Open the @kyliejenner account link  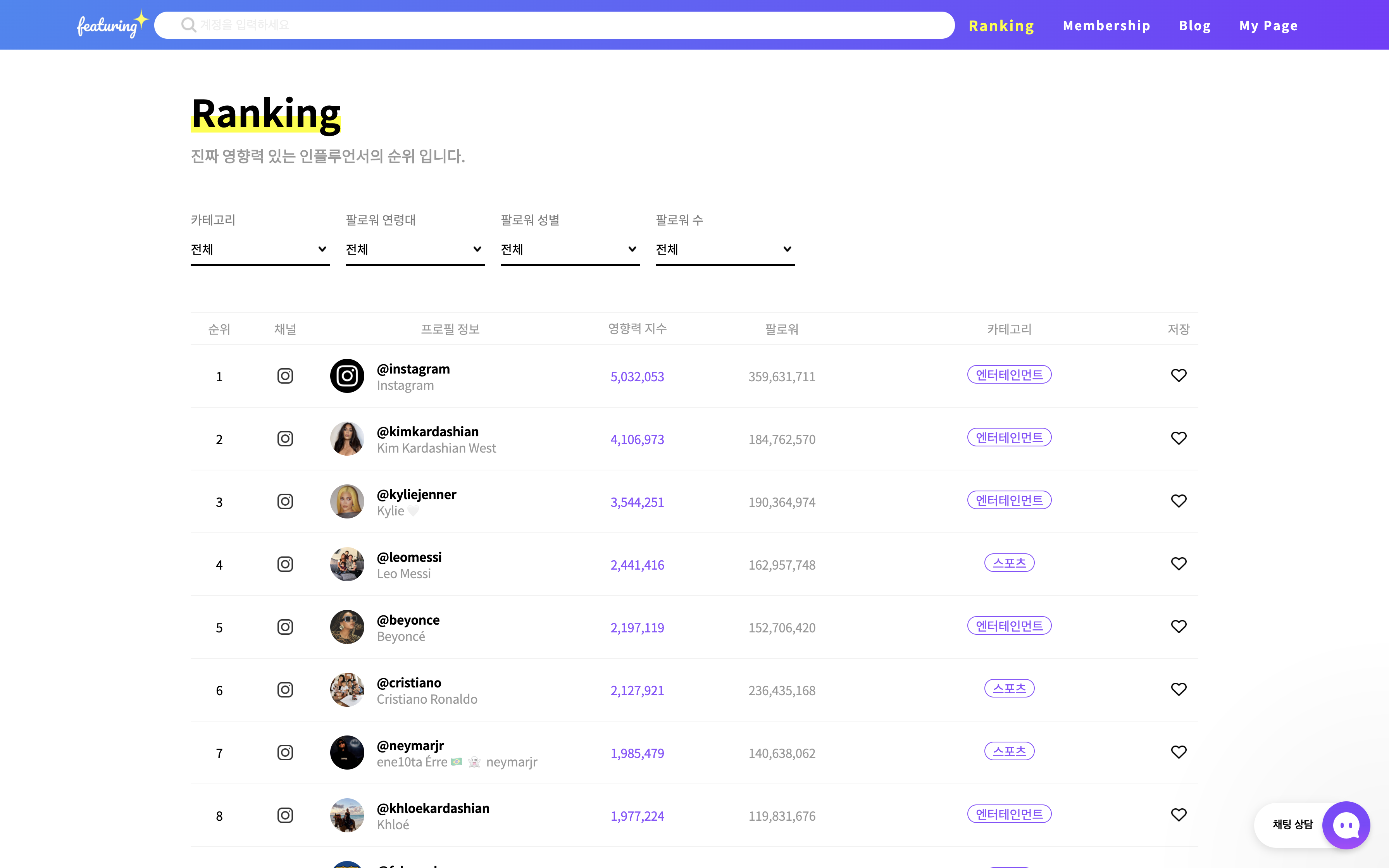click(x=417, y=495)
